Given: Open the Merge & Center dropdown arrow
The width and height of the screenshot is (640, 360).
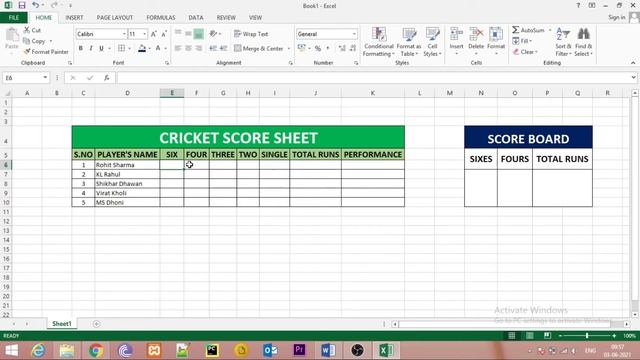Looking at the screenshot, I should [289, 48].
